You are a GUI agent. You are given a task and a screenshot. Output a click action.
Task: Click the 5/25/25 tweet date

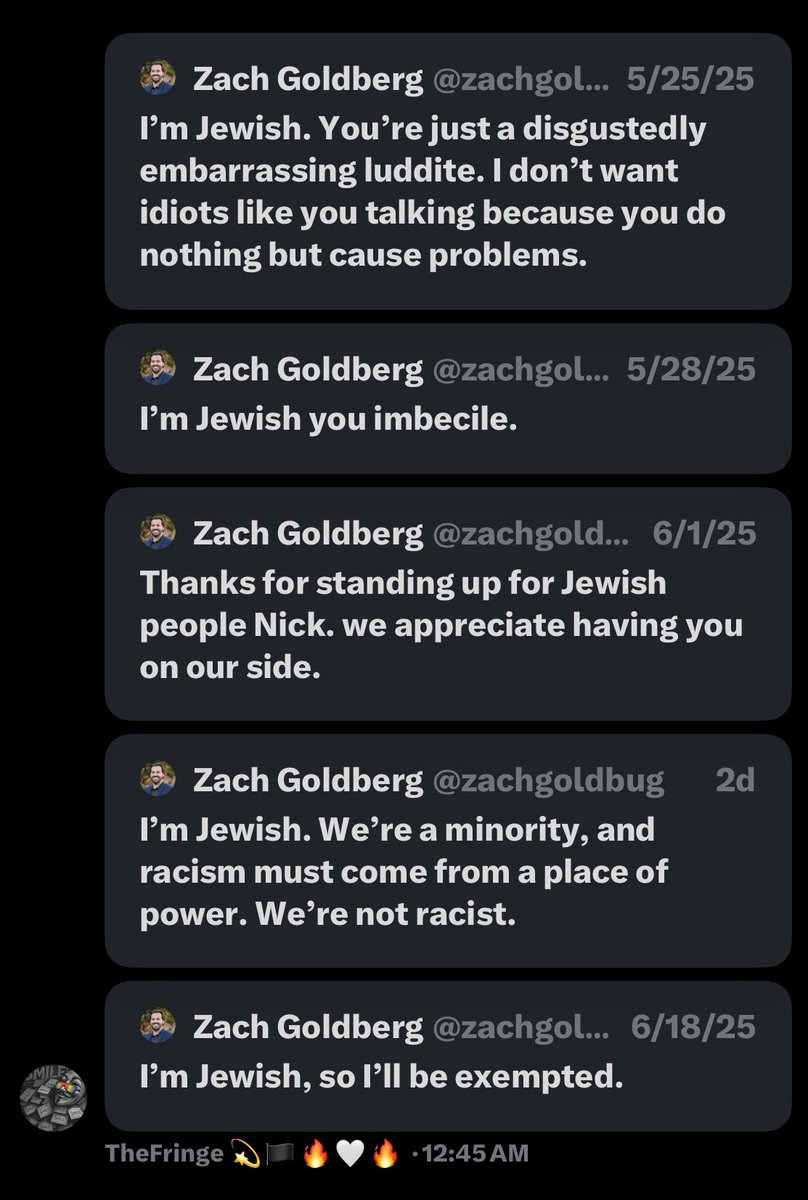[x=690, y=79]
